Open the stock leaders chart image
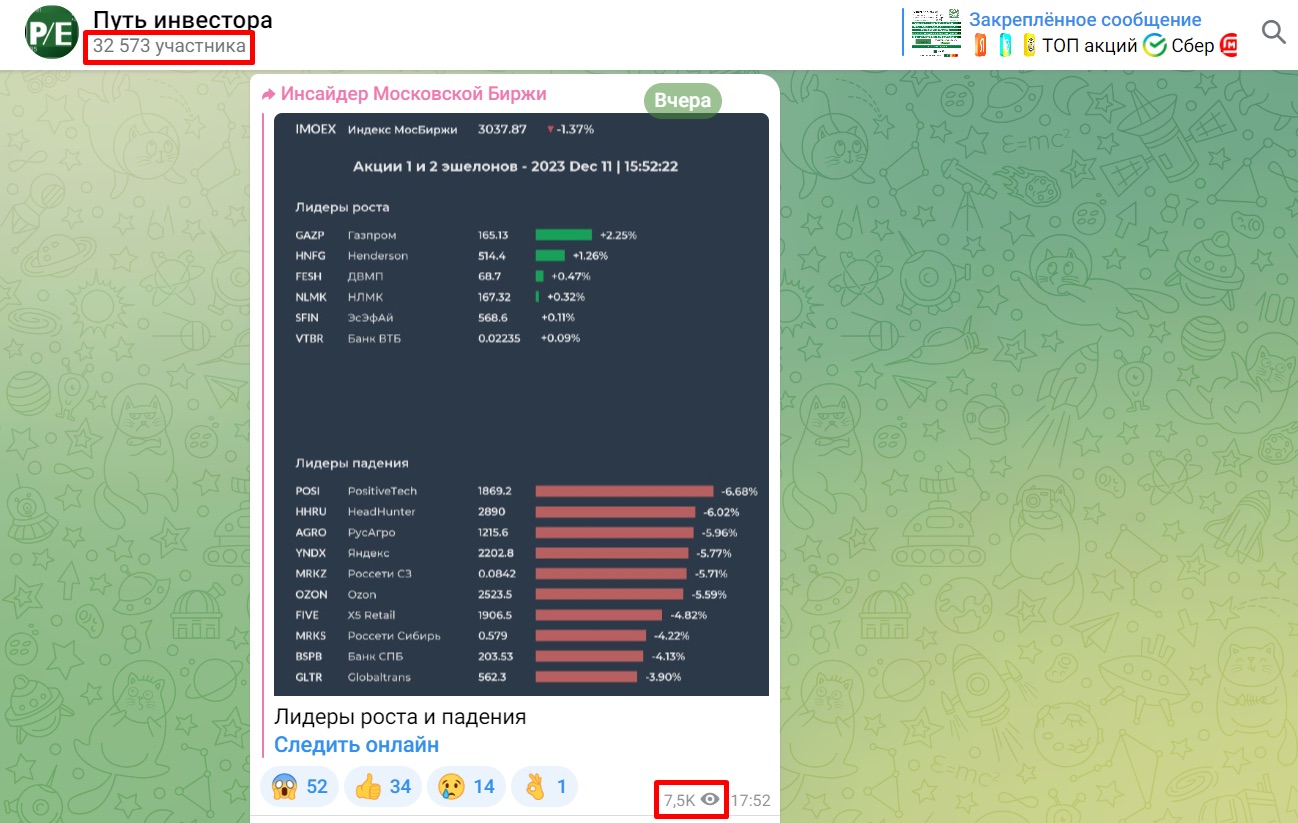1298x823 pixels. pyautogui.click(x=521, y=404)
